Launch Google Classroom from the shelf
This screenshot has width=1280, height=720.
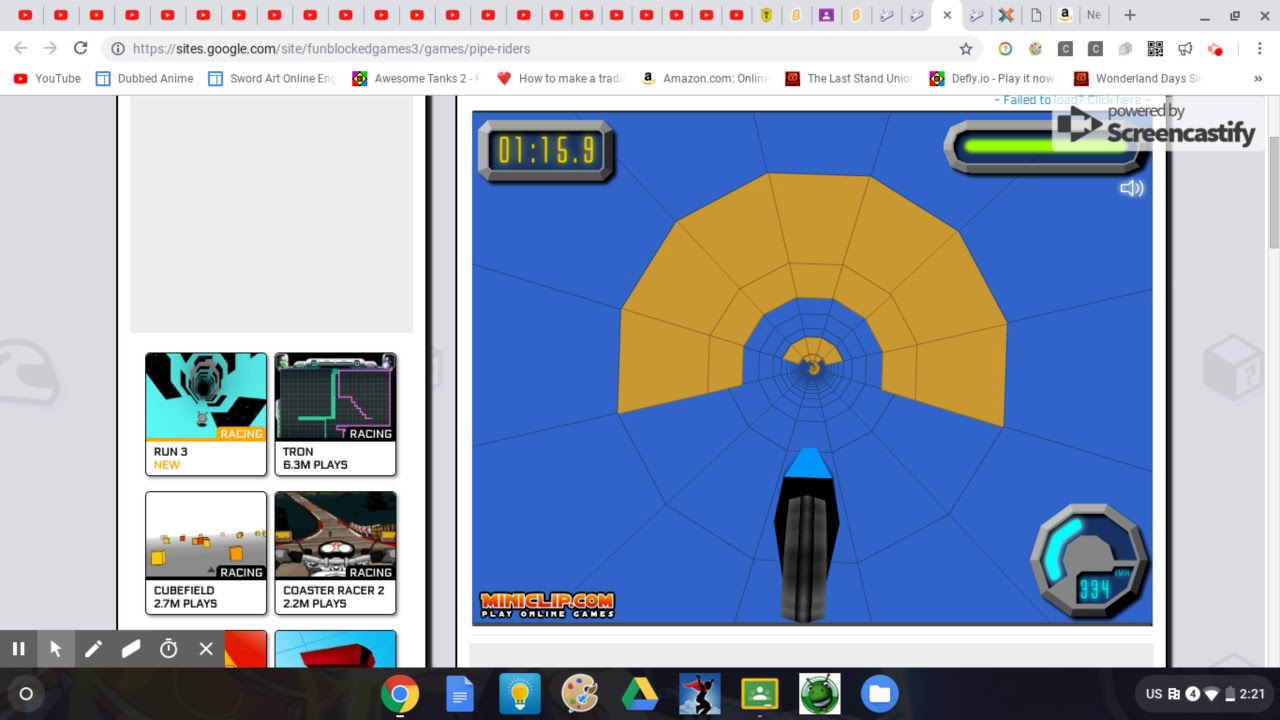[x=759, y=693]
